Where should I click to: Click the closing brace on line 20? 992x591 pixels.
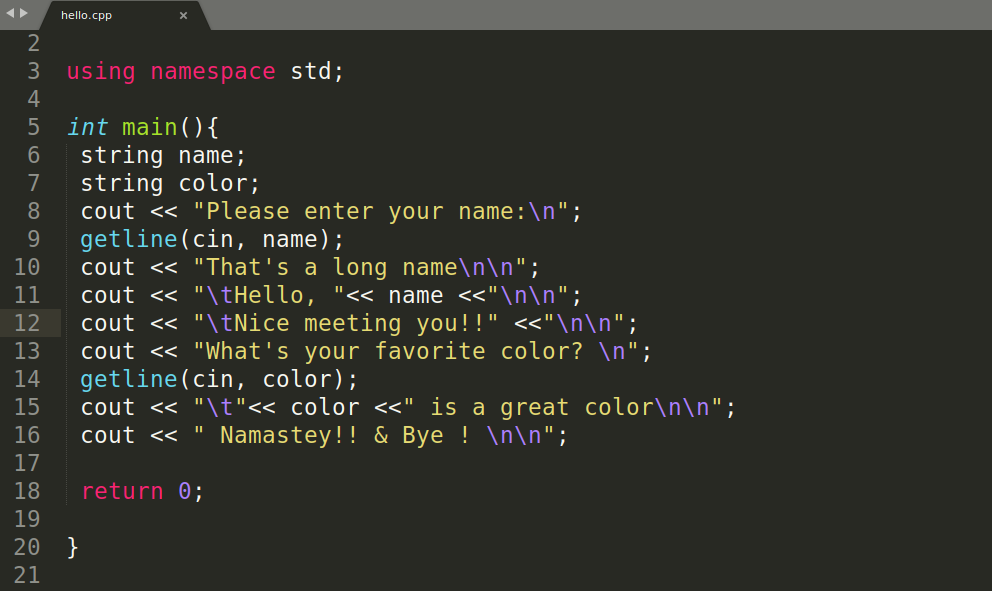(72, 547)
